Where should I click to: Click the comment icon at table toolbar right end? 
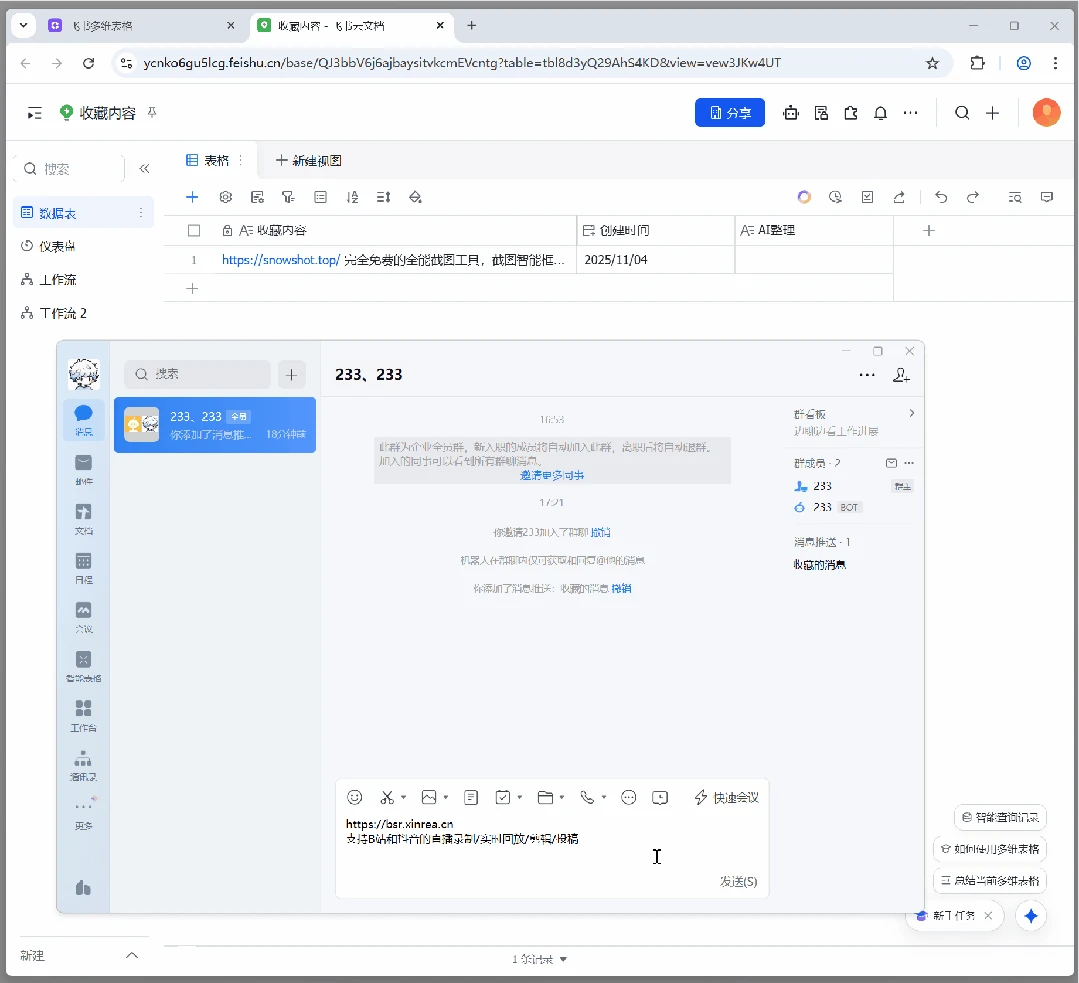[x=1047, y=198]
